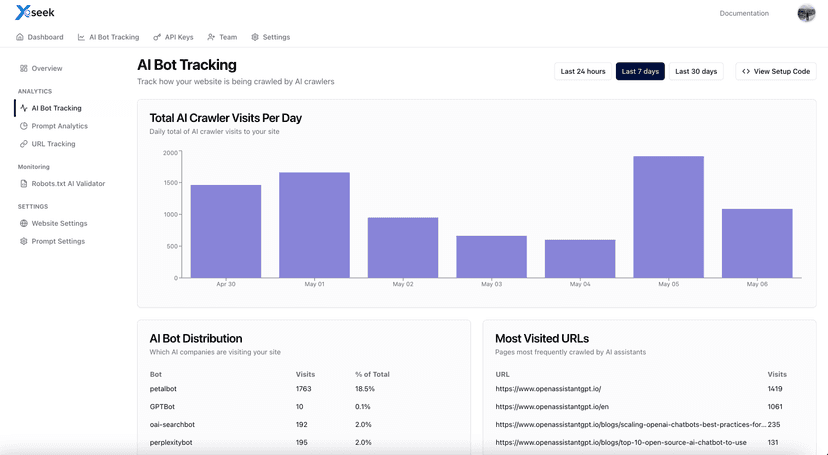Click the Prompt Settings gear icon

point(24,241)
